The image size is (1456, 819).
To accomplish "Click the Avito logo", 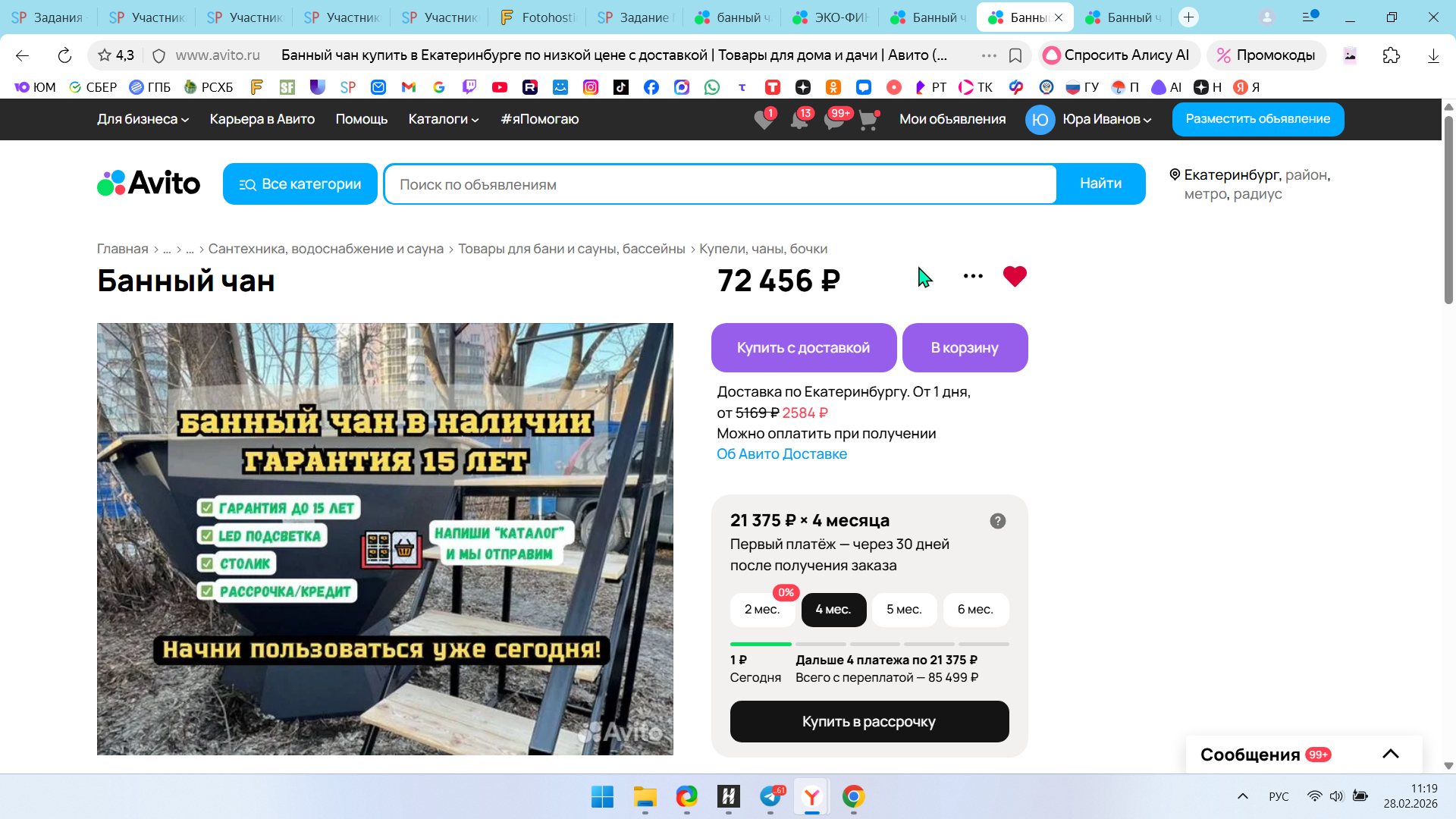I will point(149,184).
